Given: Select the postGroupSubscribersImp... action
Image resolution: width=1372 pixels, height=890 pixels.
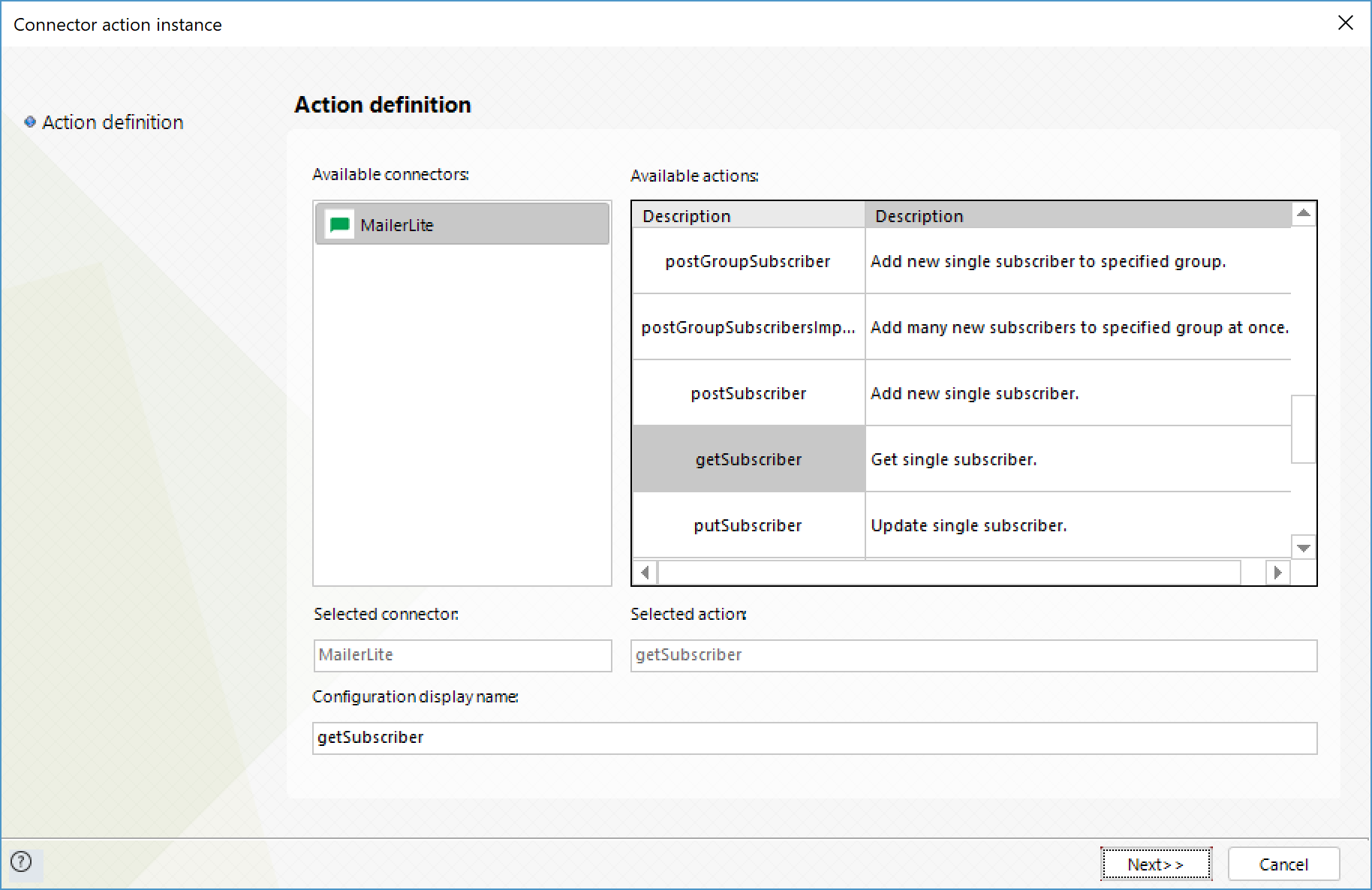Looking at the screenshot, I should pos(748,327).
